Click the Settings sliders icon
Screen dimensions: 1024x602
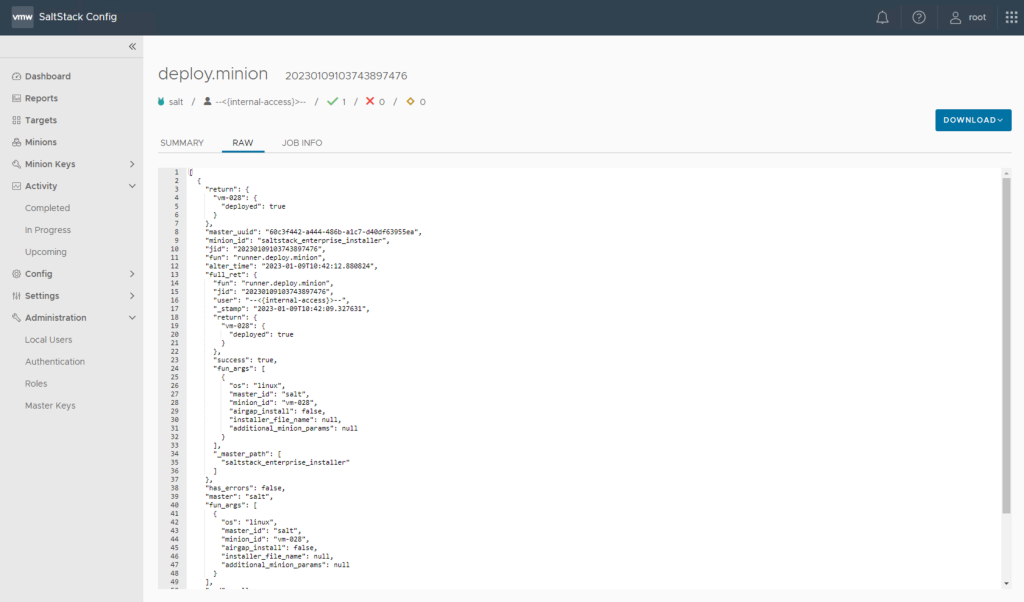(x=16, y=296)
